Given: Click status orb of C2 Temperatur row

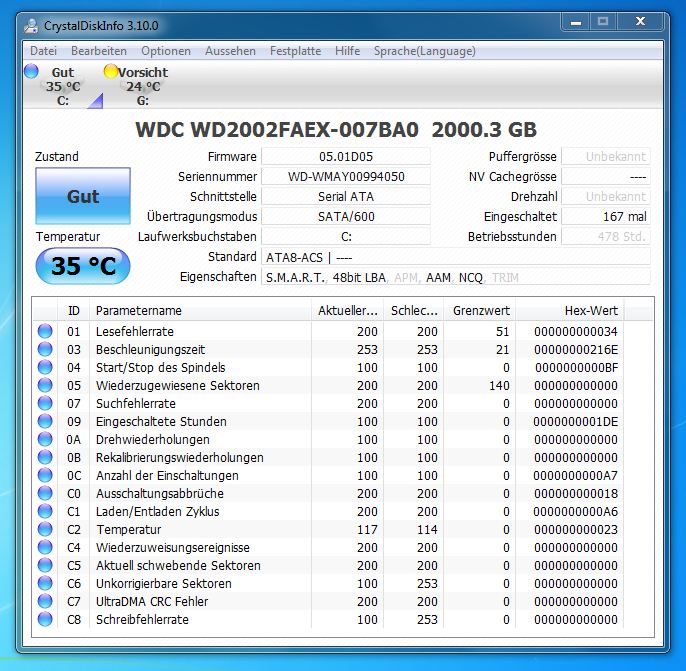Looking at the screenshot, I should click(x=45, y=529).
